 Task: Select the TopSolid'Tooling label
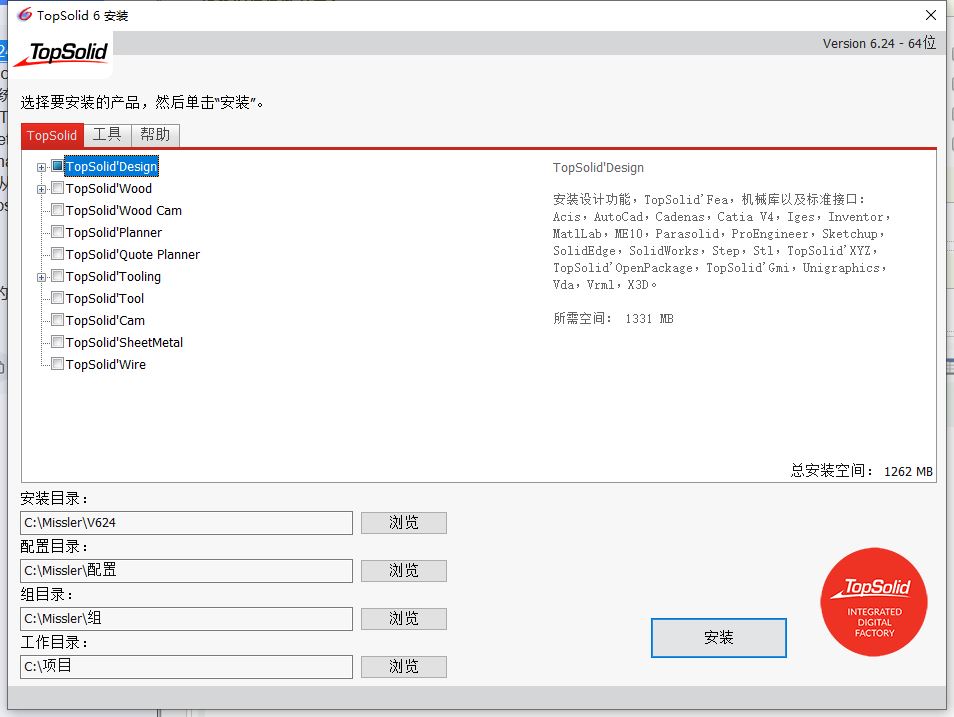(x=113, y=276)
